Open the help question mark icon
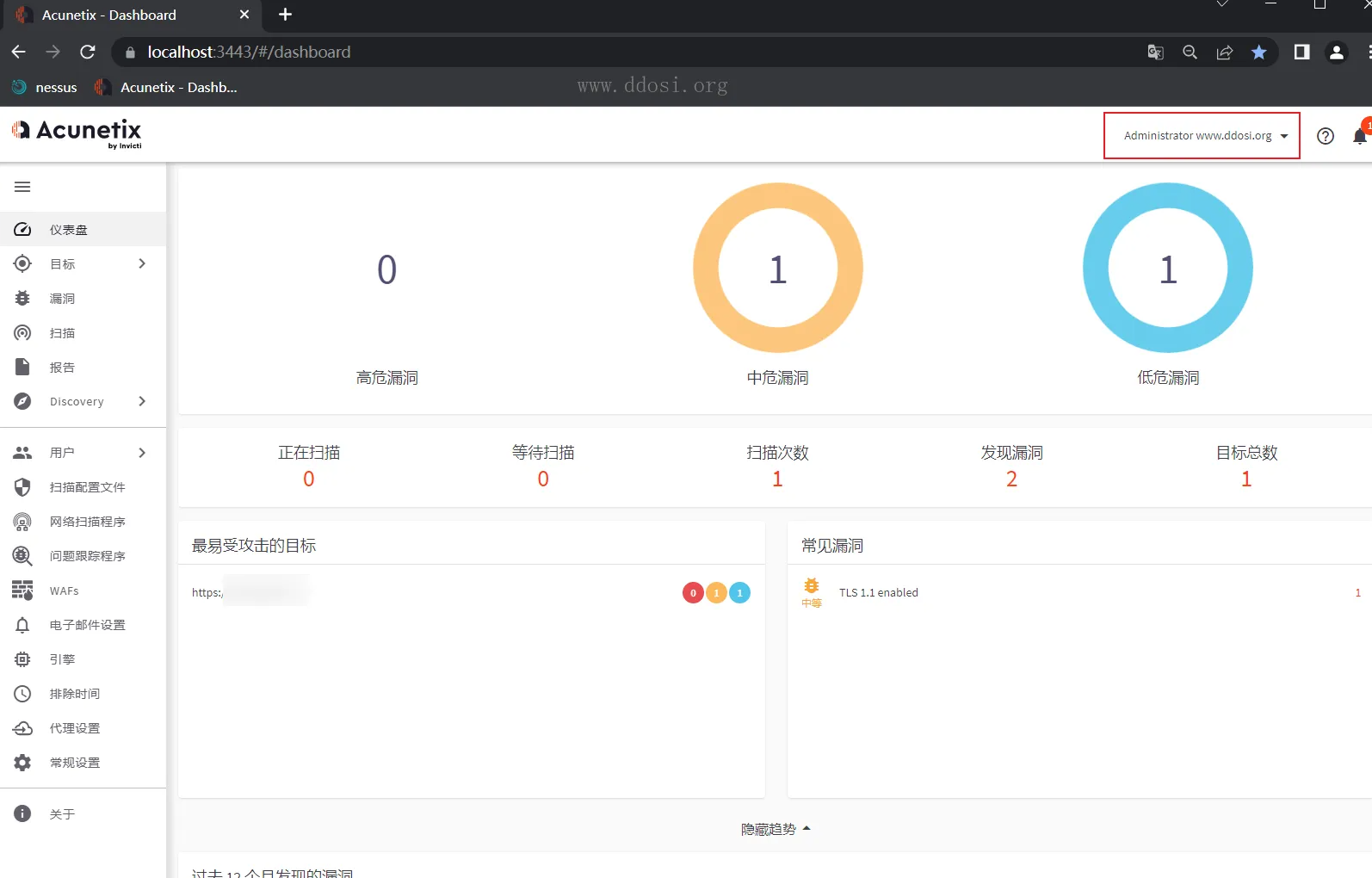The width and height of the screenshot is (1372, 878). 1326,136
